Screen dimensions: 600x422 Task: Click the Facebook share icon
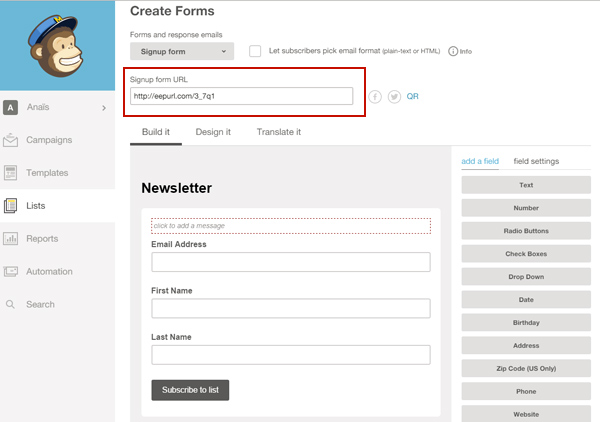tap(376, 97)
